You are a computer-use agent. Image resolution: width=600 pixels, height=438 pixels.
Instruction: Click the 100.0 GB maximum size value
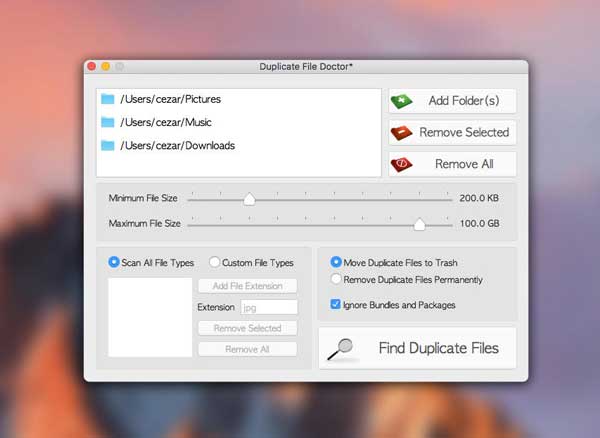click(479, 223)
